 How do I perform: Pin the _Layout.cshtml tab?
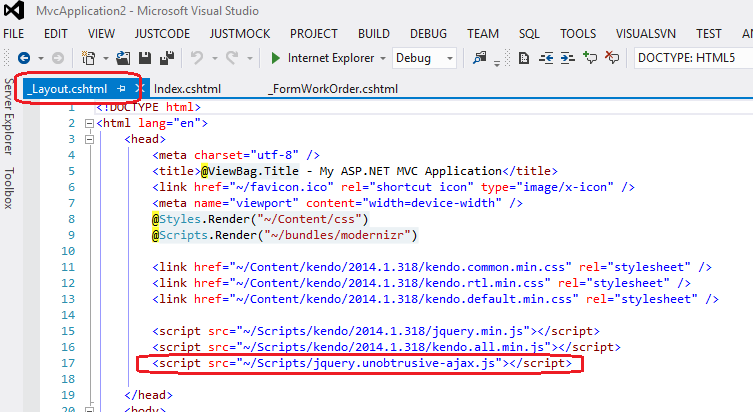[x=121, y=88]
